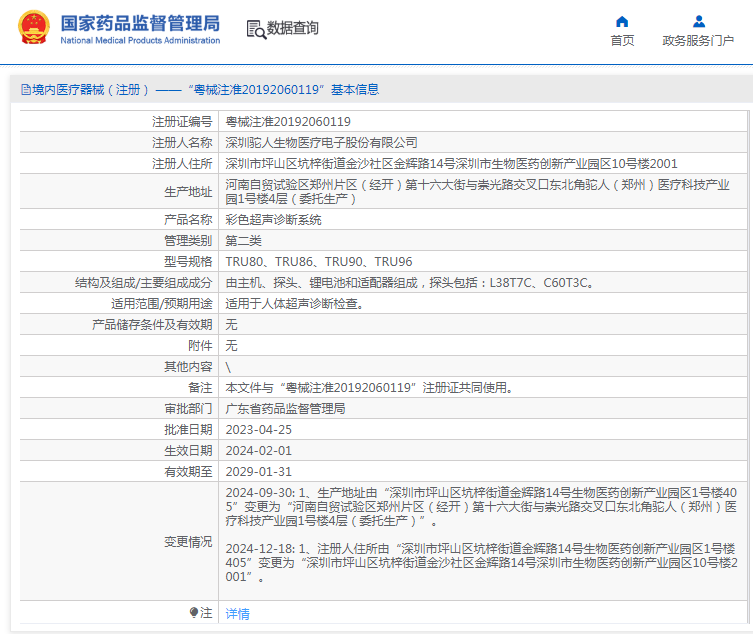Open government portal via person icon
Viewport: 753px width, 634px height.
pos(699,22)
